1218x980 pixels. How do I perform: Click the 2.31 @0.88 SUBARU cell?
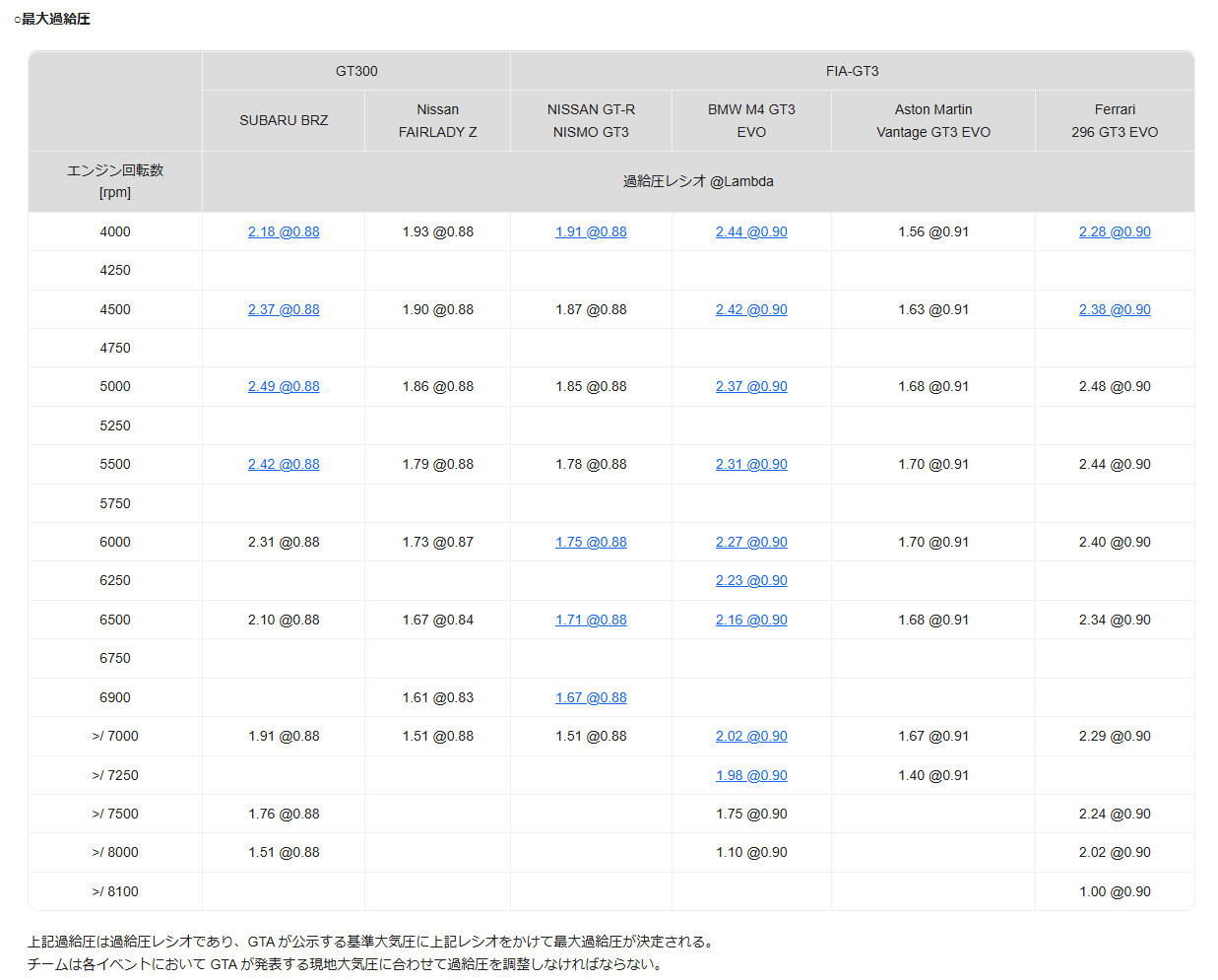284,542
